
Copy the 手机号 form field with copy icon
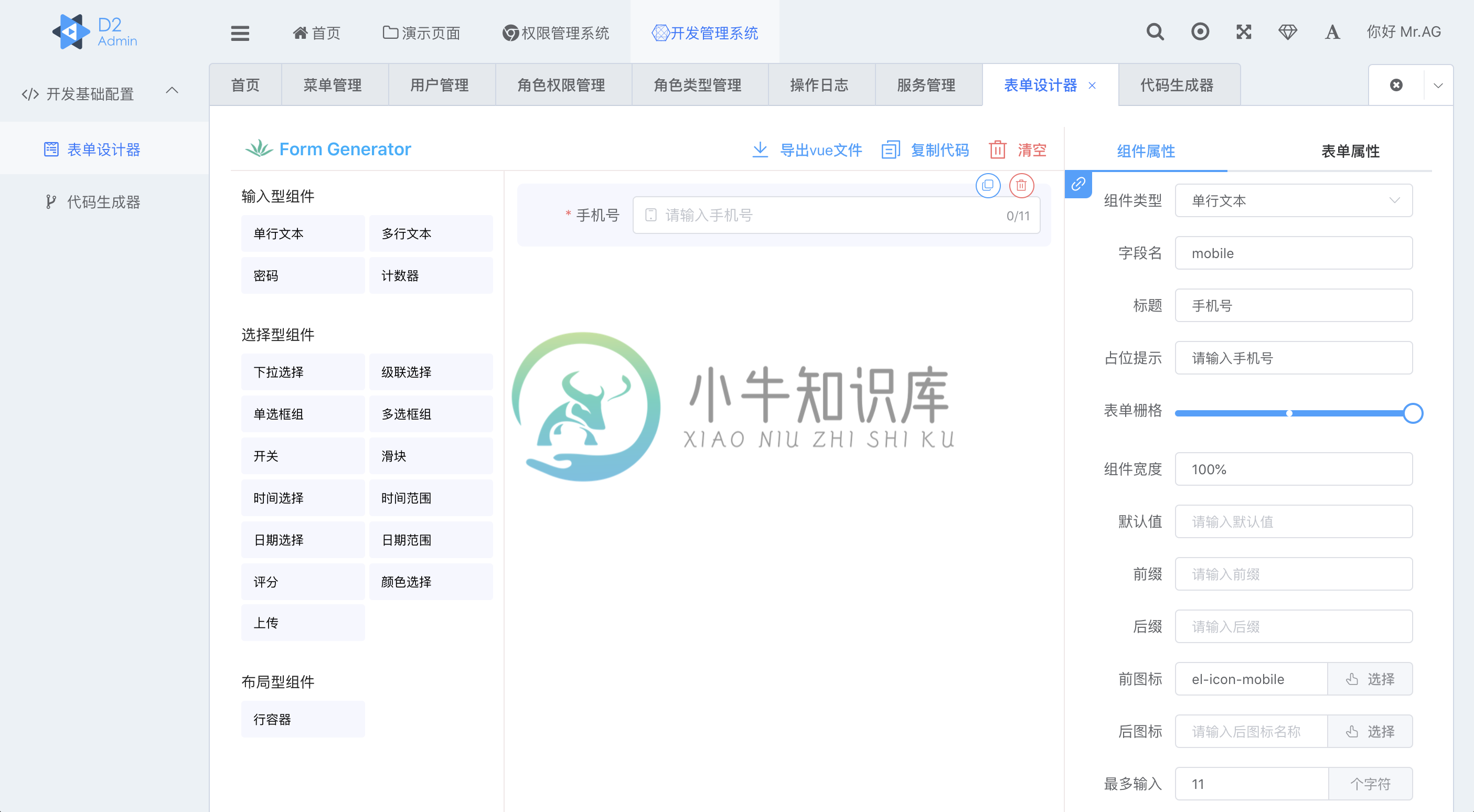coord(988,185)
